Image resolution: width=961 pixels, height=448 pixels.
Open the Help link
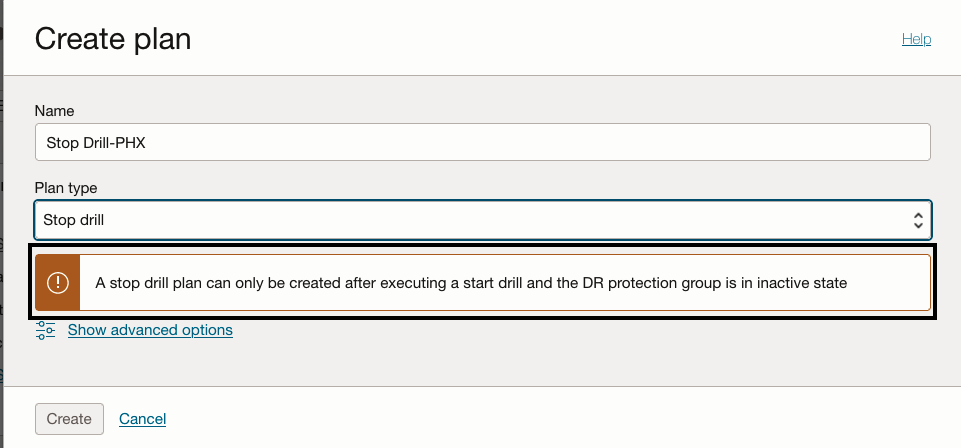(x=916, y=39)
